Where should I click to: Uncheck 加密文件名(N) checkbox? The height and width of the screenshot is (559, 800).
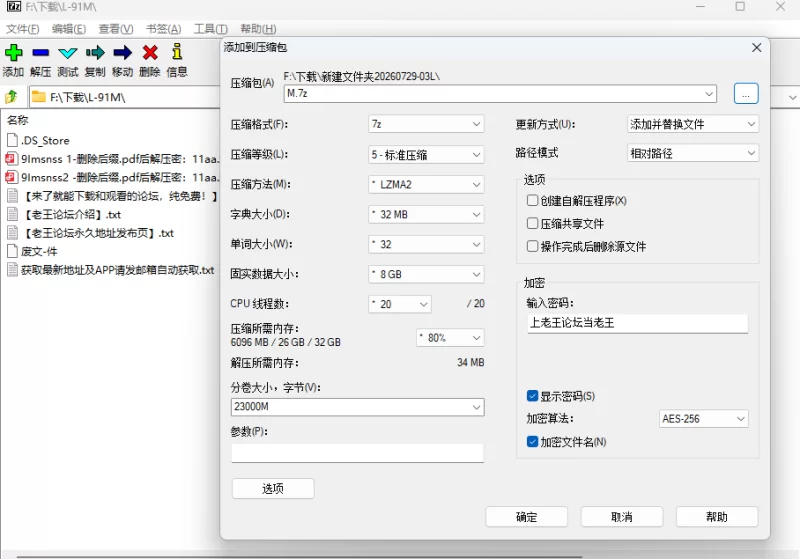click(x=532, y=442)
